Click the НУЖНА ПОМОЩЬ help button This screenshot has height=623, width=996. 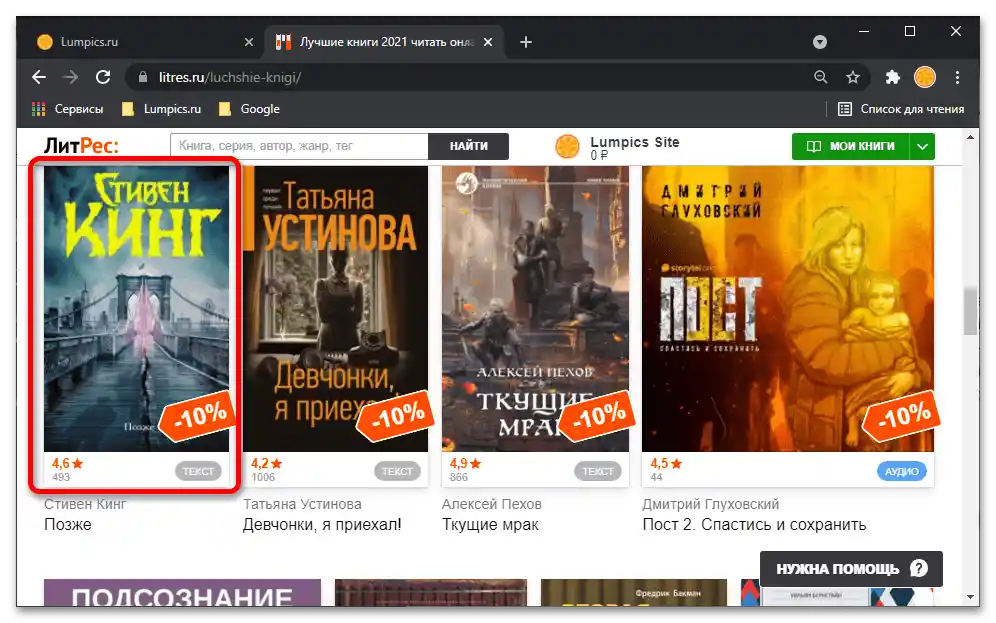851,568
